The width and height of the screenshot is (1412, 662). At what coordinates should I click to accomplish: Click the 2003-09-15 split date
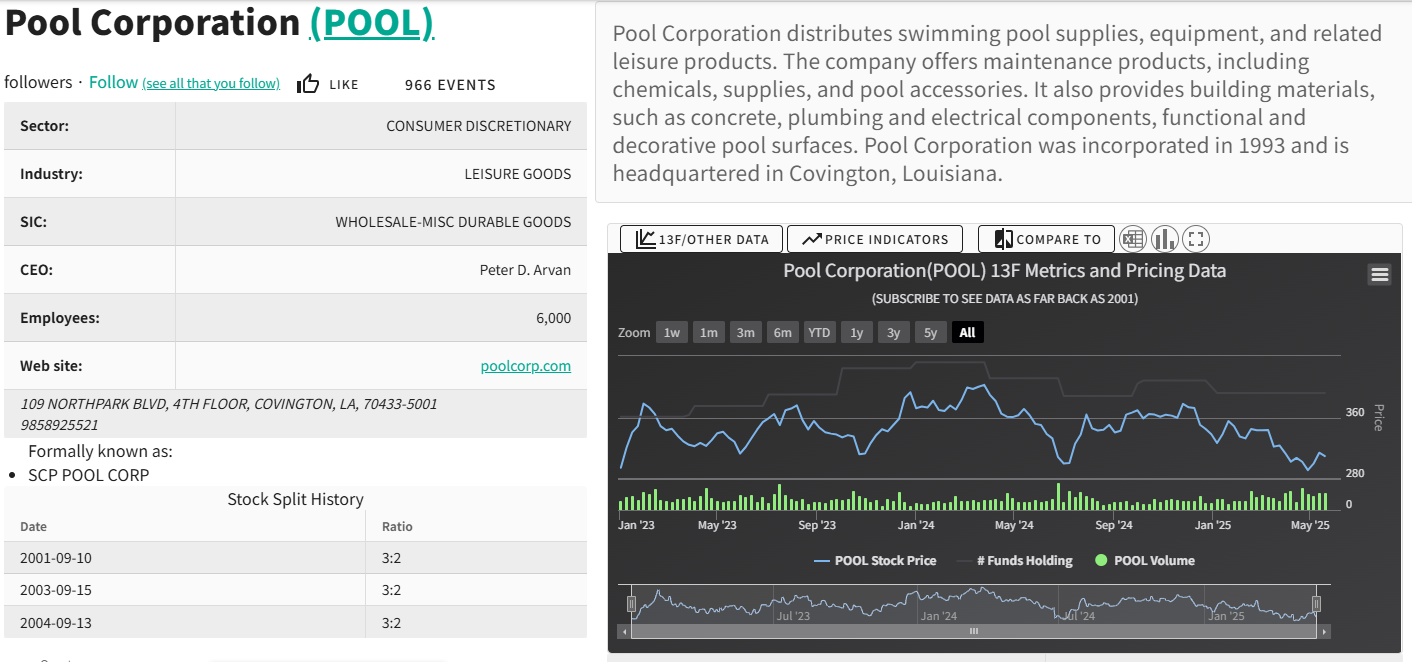pos(56,590)
